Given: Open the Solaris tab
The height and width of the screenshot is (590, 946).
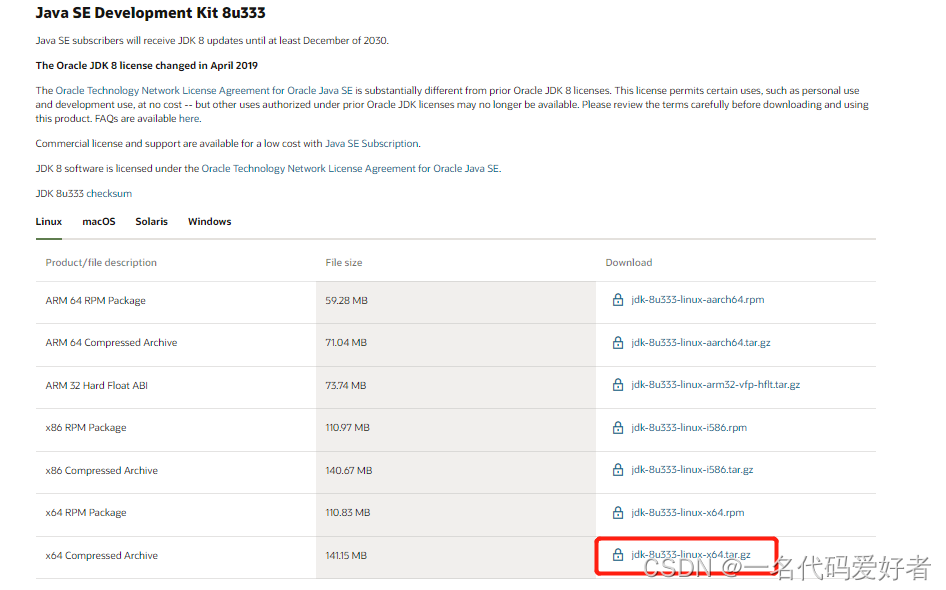Looking at the screenshot, I should click(x=151, y=221).
